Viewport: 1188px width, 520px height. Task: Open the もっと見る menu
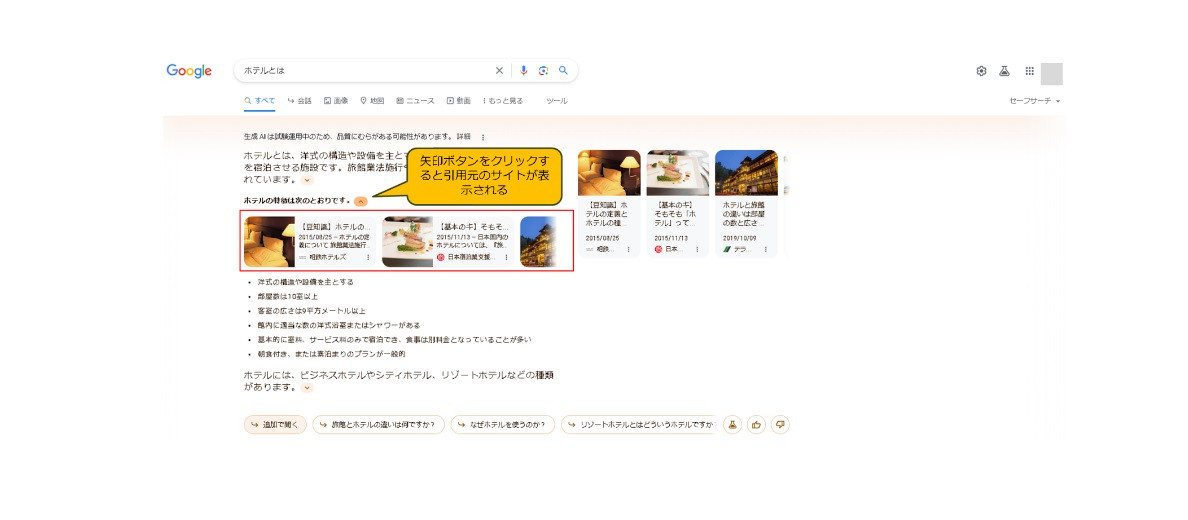click(503, 101)
